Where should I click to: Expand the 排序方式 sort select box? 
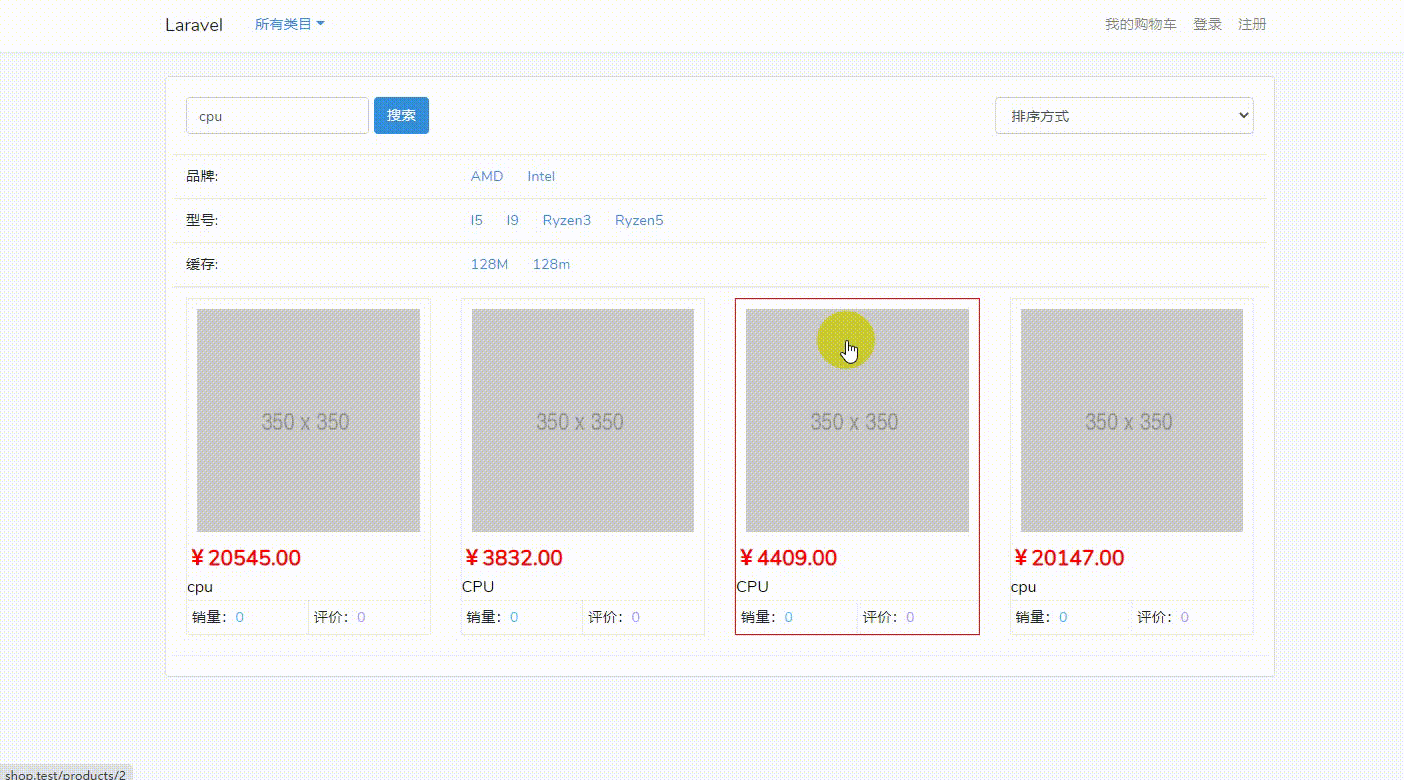click(x=1124, y=115)
